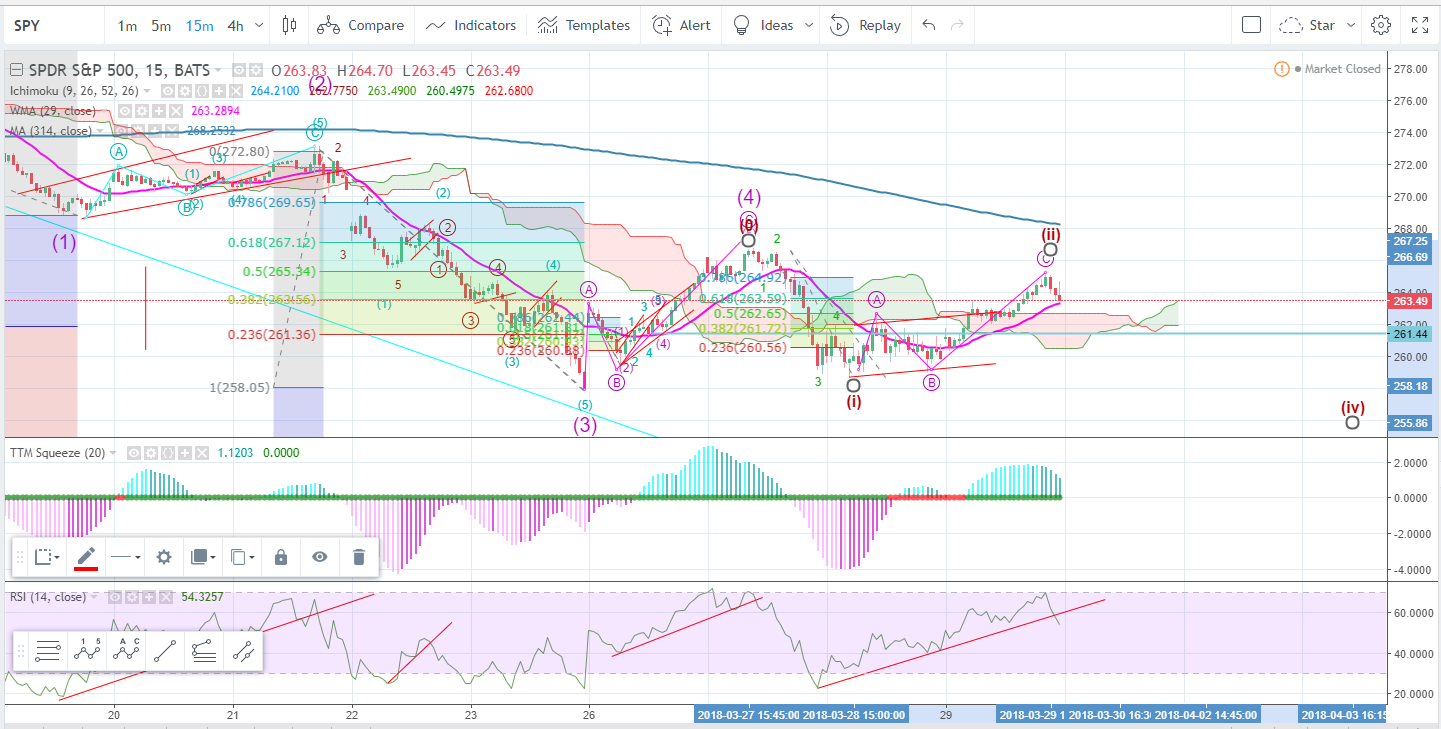Open drawing templates dropdown in floating toolbar
Image resolution: width=1441 pixels, height=729 pixels.
47,557
